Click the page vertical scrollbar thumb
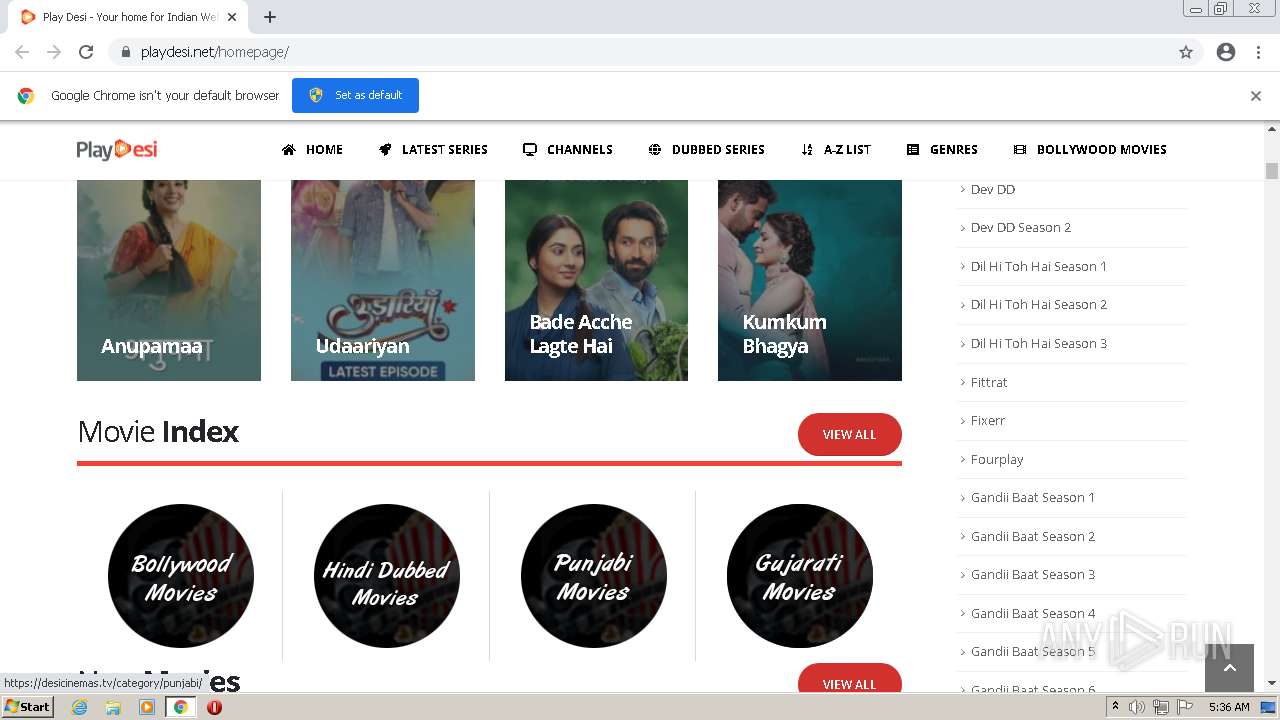Screen dimensions: 1280x720 click(x=1272, y=171)
